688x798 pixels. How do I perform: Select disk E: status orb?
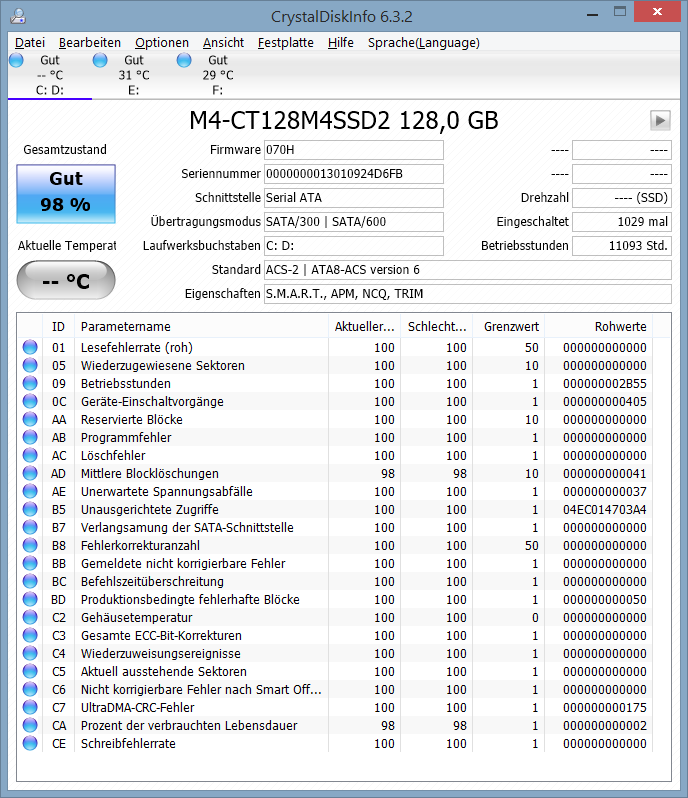click(100, 60)
